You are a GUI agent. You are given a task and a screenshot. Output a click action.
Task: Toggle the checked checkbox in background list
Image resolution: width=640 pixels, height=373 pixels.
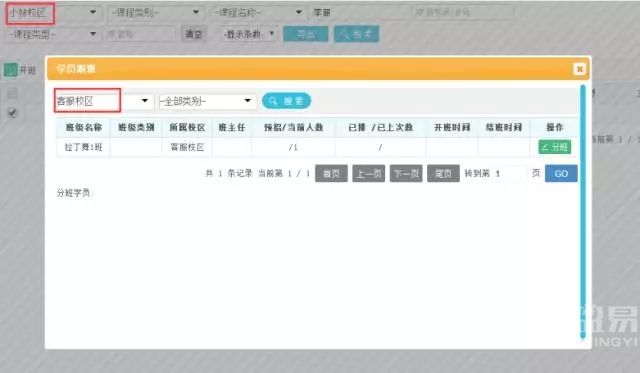click(12, 113)
